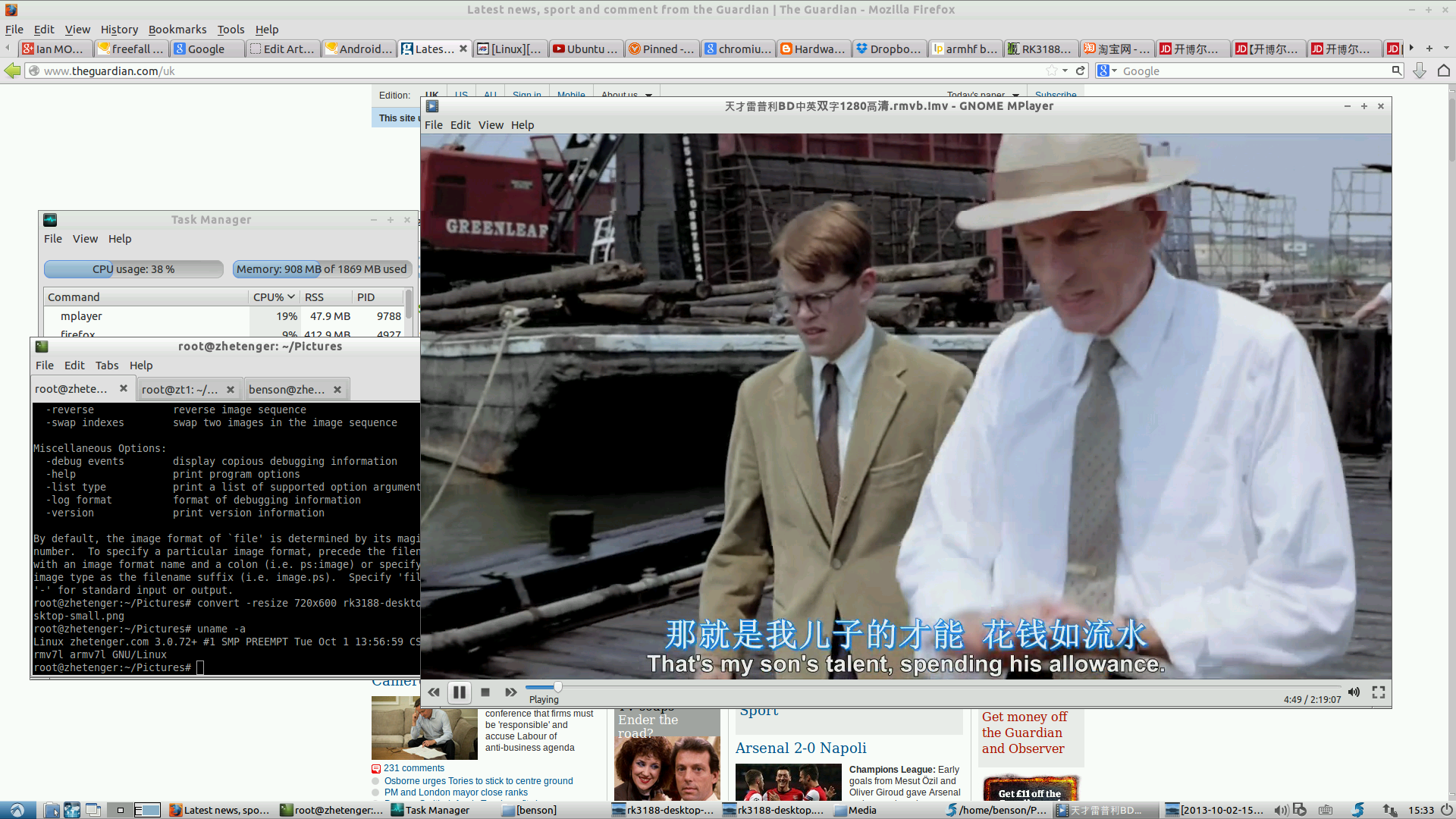Open Firefox Bookmarks menu

pyautogui.click(x=177, y=30)
